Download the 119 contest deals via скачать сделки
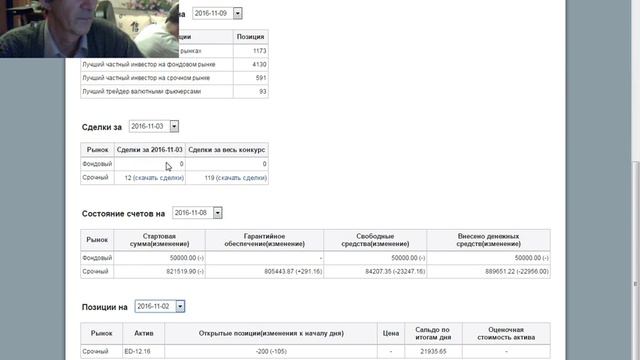This screenshot has height=360, width=640. [x=241, y=178]
